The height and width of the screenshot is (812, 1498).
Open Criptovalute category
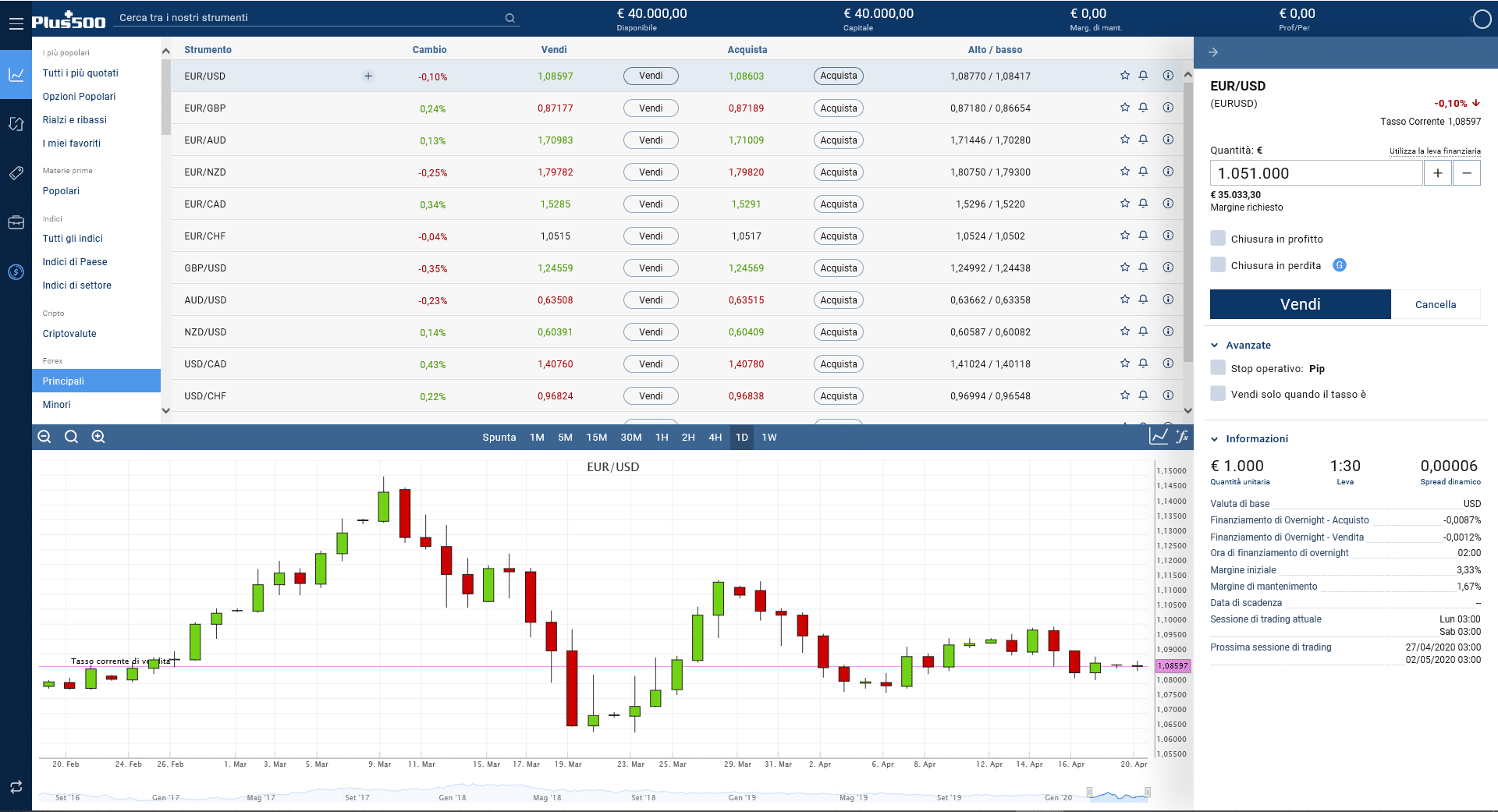(69, 333)
